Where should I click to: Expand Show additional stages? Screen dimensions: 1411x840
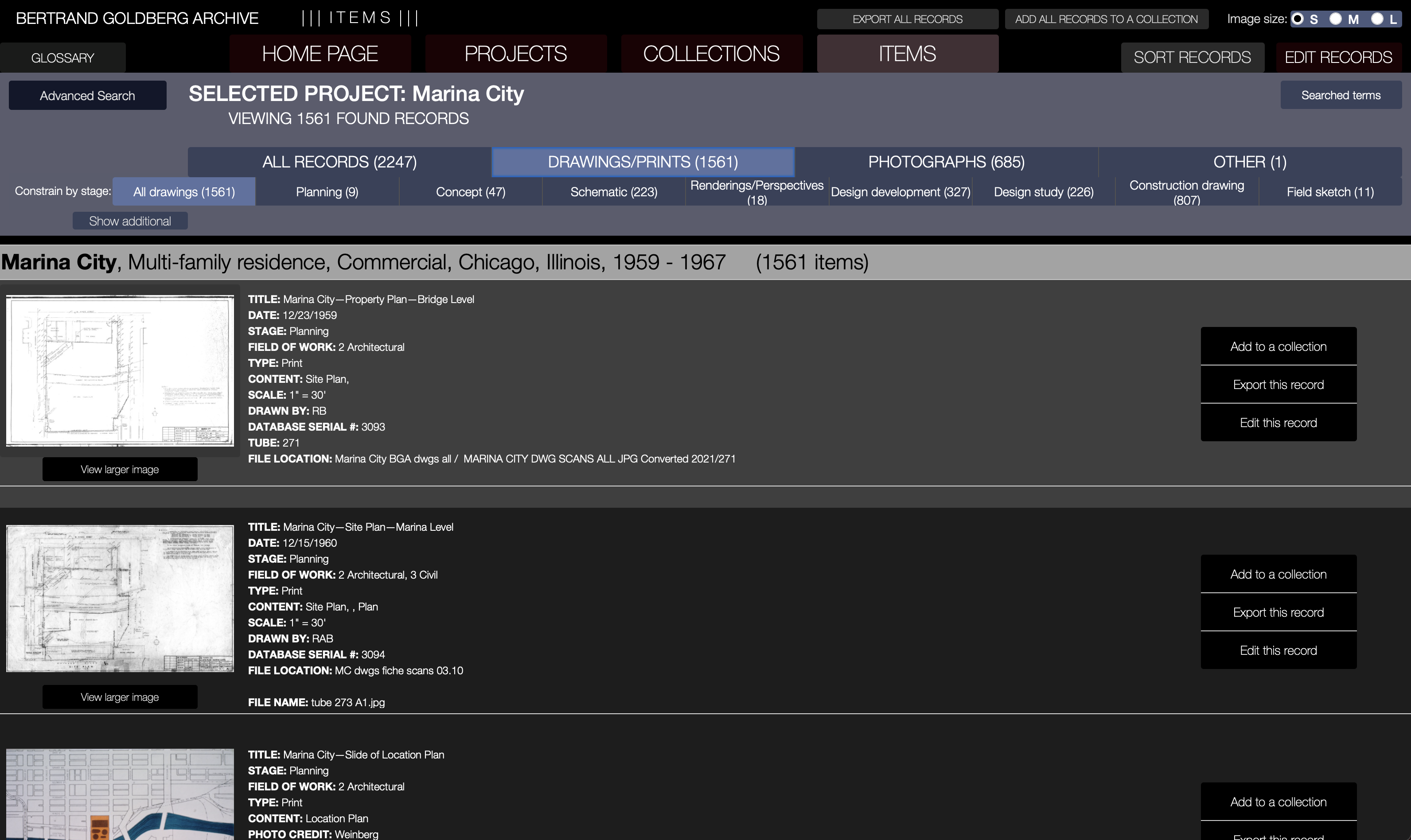pos(130,222)
